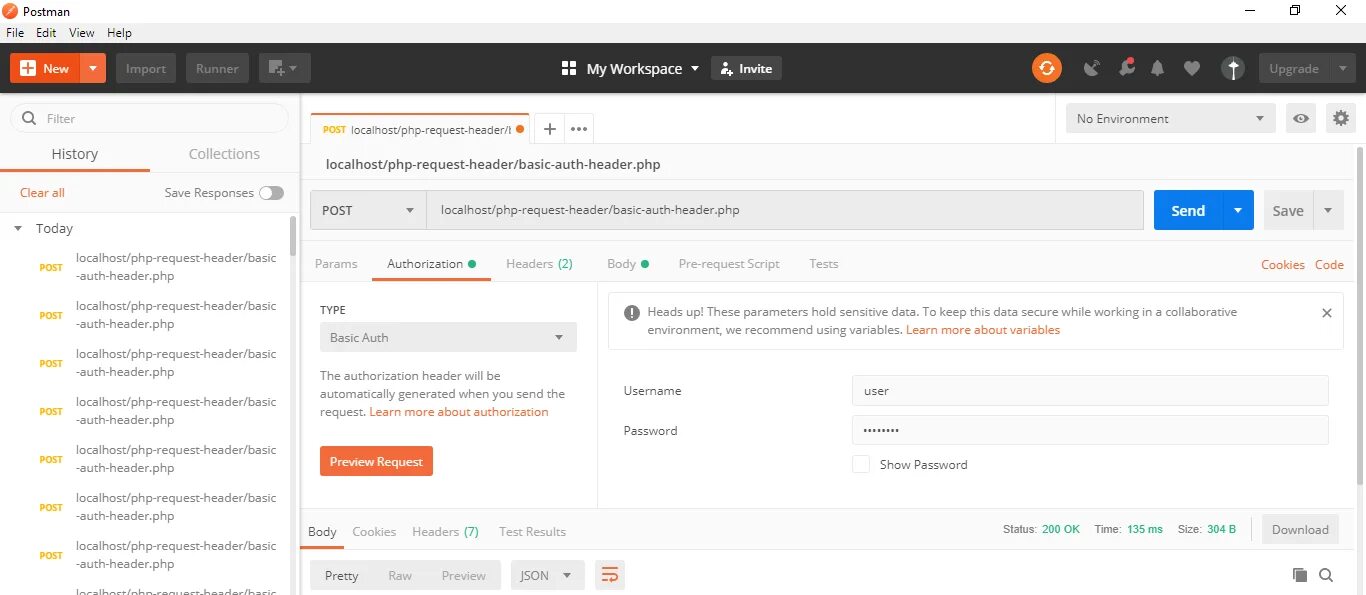Check the Show Password checkbox
Image resolution: width=1366 pixels, height=595 pixels.
pyautogui.click(x=861, y=464)
